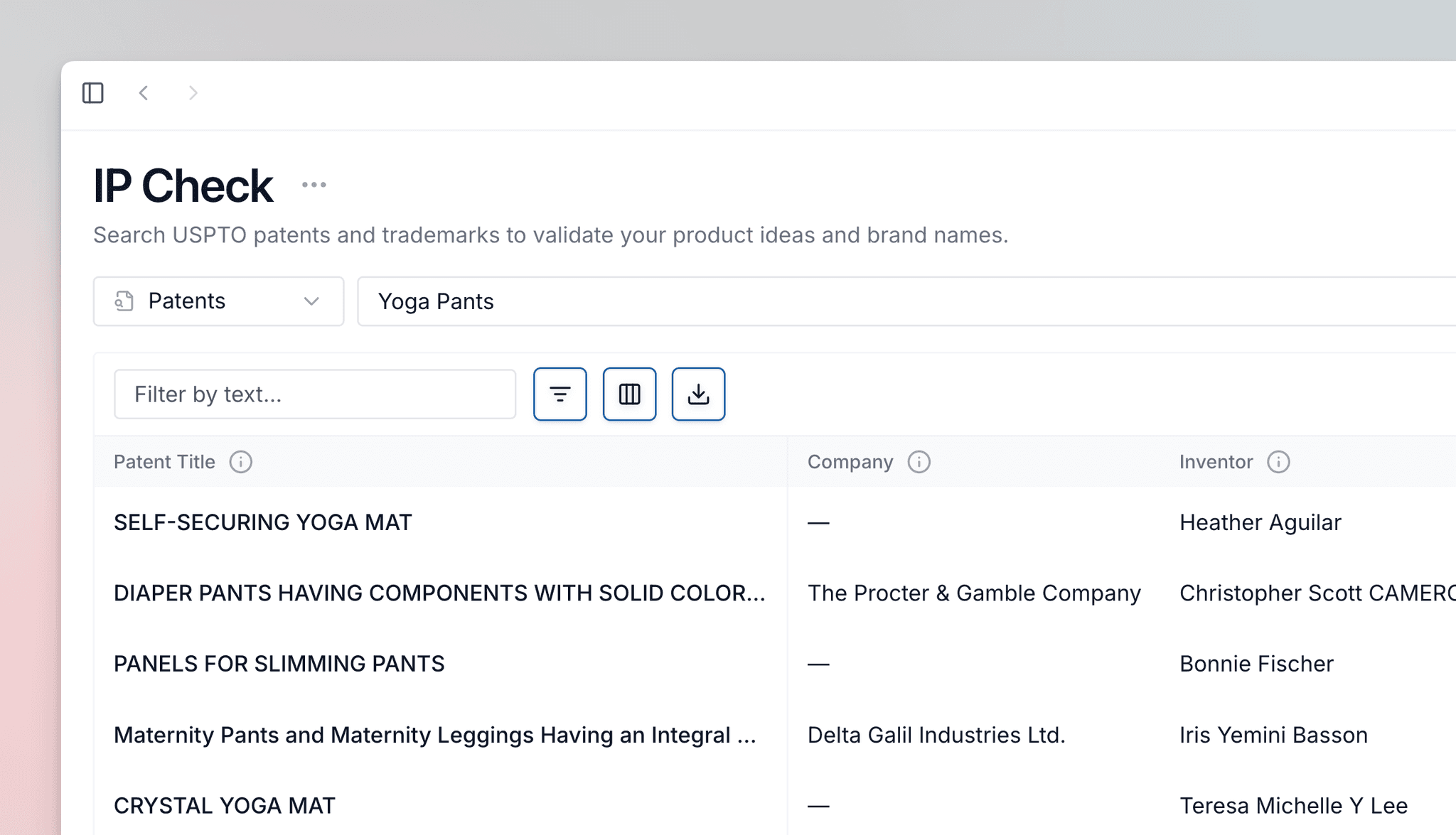This screenshot has width=1456, height=835.
Task: Select the Maternity Pants and Maternity Leggings patent
Action: tap(434, 735)
